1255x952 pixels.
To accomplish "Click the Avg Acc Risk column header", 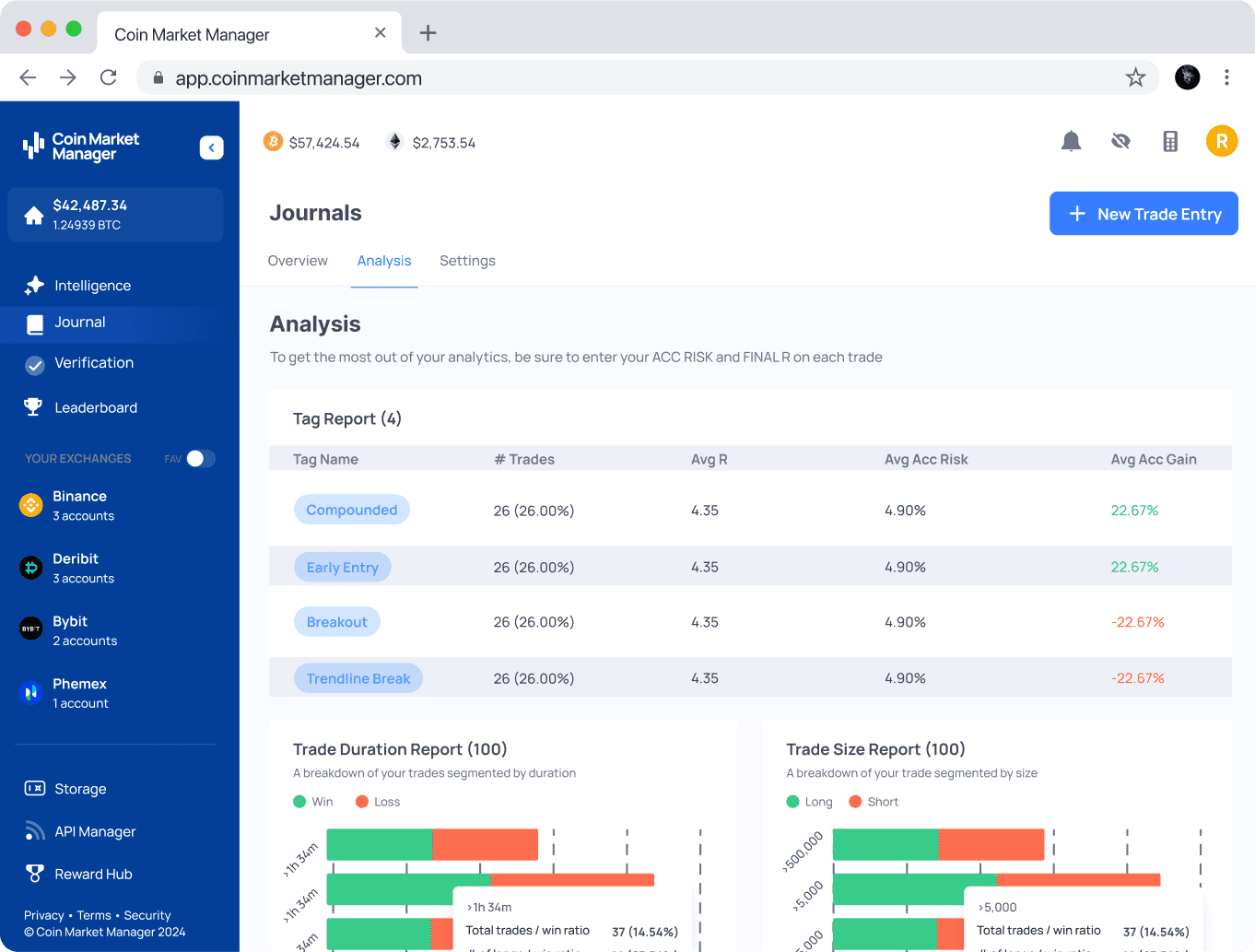I will coord(926,459).
